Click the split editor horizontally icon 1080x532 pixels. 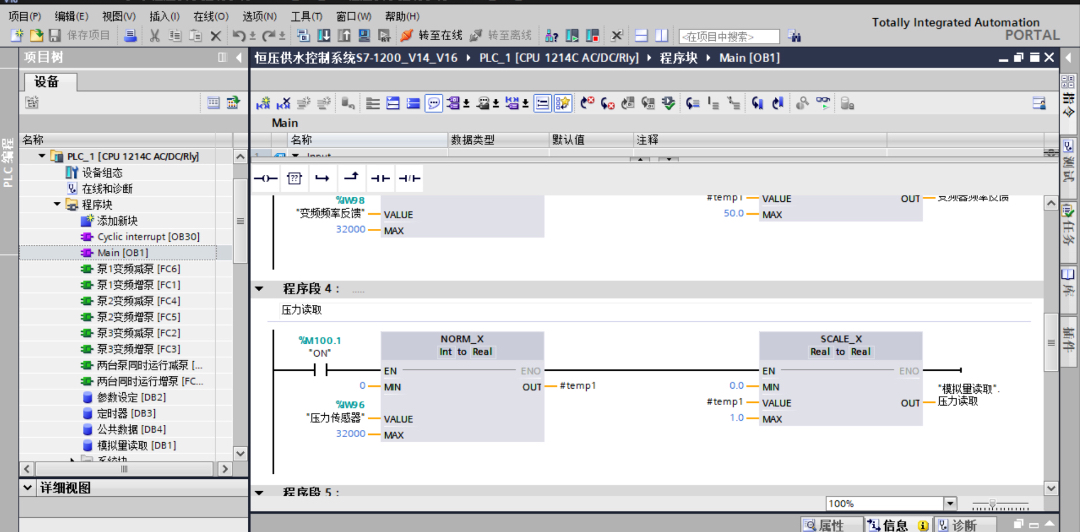coord(641,35)
